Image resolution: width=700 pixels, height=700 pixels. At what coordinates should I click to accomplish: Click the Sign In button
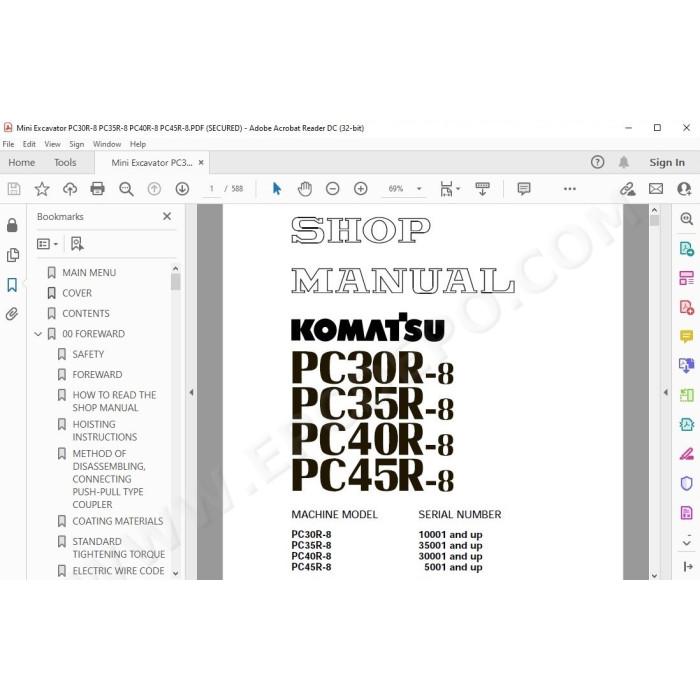point(667,162)
